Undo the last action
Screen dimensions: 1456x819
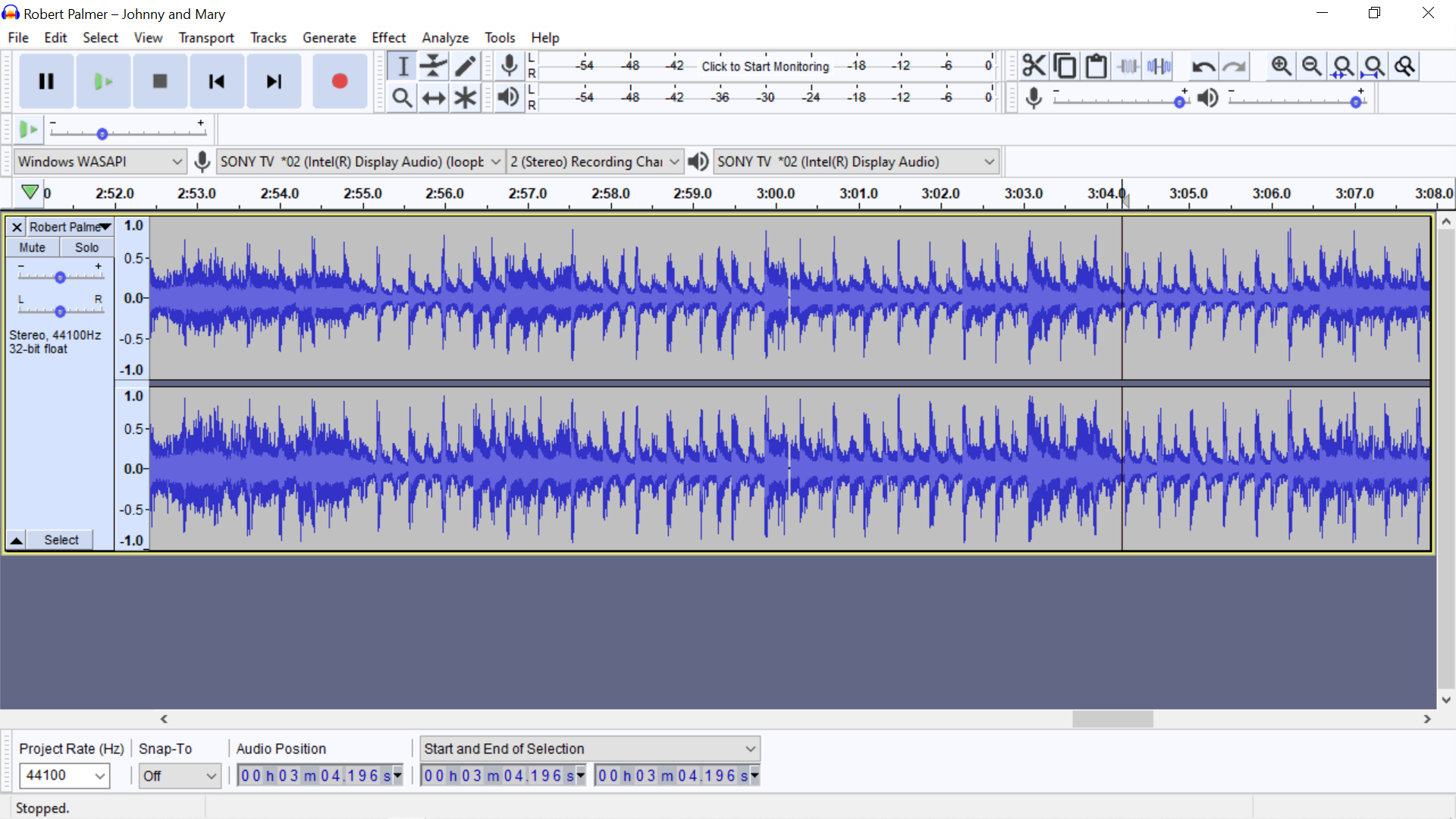[x=1203, y=66]
